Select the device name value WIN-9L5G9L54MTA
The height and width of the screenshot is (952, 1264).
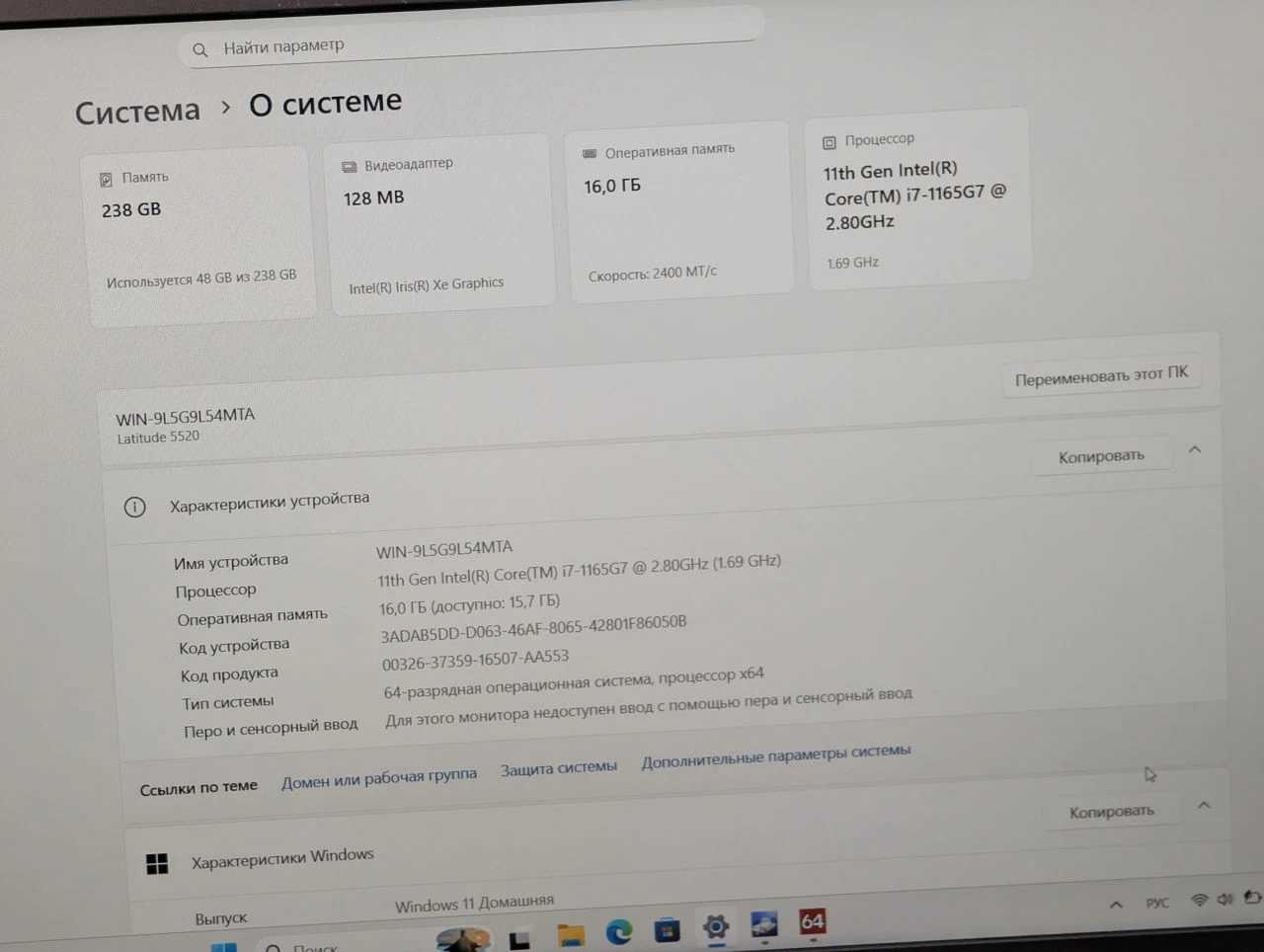coord(444,549)
